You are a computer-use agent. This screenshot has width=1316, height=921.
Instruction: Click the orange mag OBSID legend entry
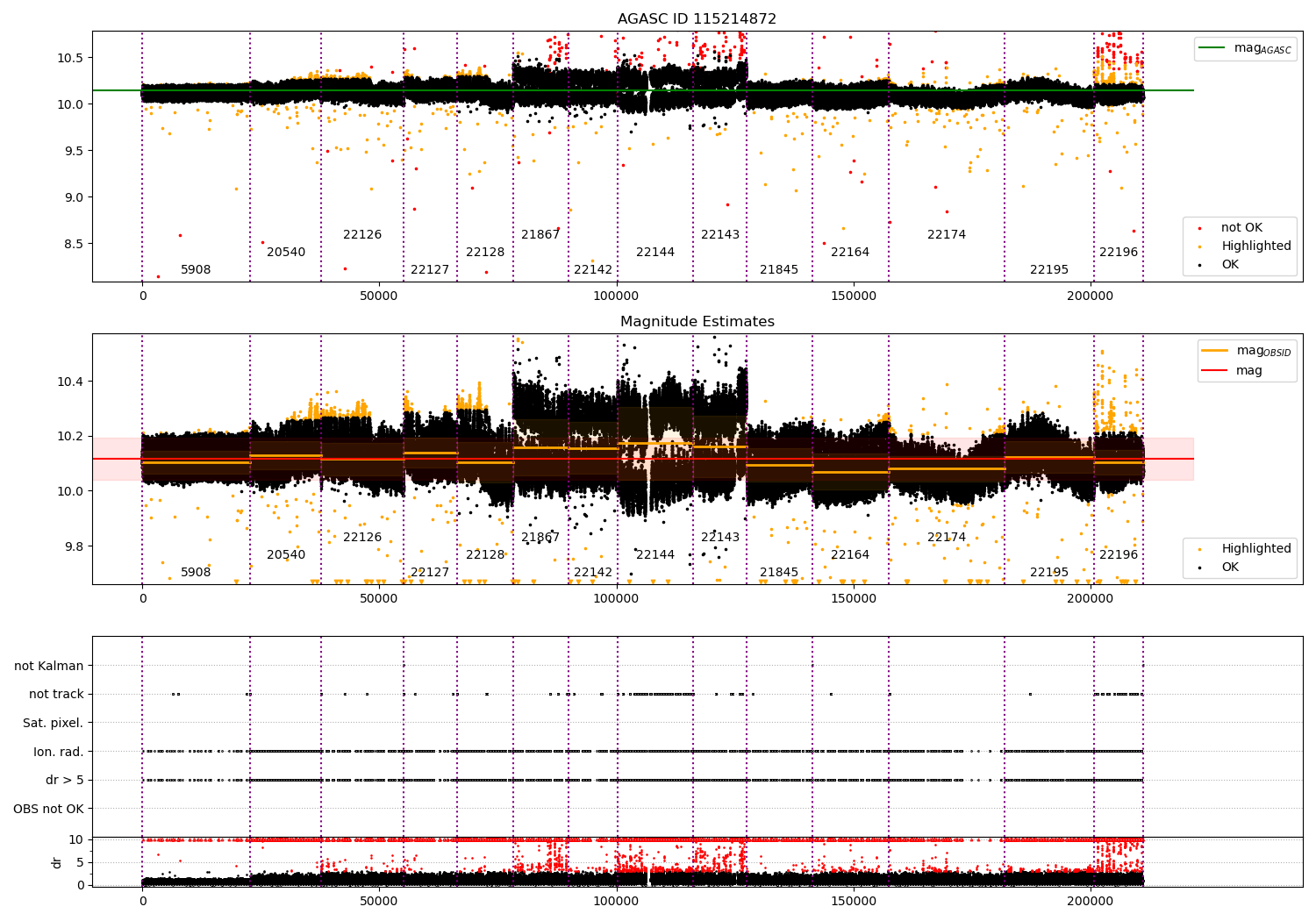click(1247, 351)
